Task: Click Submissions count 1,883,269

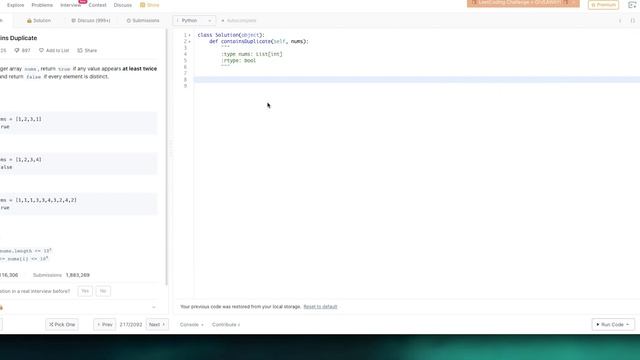Action: pos(78,275)
